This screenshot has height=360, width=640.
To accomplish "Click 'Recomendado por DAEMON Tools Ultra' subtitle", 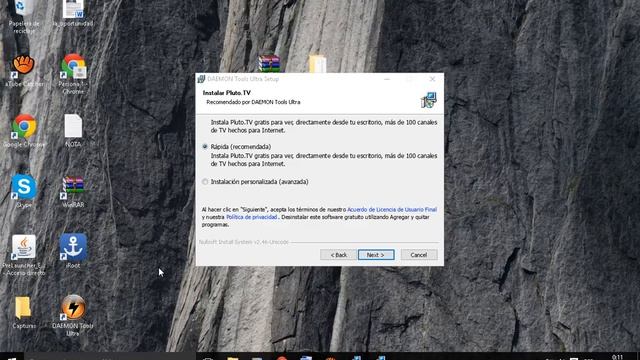I will tap(253, 102).
